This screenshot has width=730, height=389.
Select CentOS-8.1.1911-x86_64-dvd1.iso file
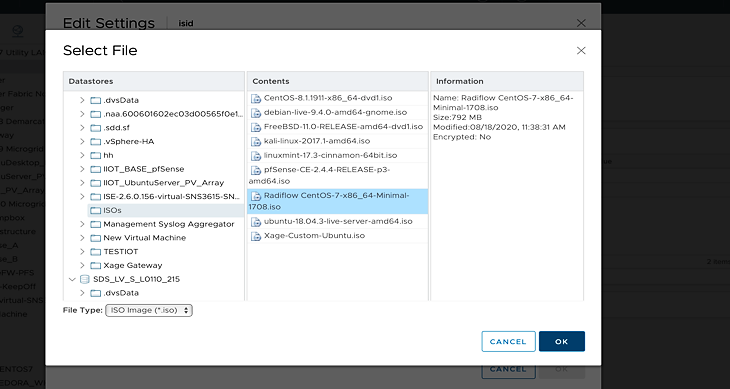click(338, 98)
